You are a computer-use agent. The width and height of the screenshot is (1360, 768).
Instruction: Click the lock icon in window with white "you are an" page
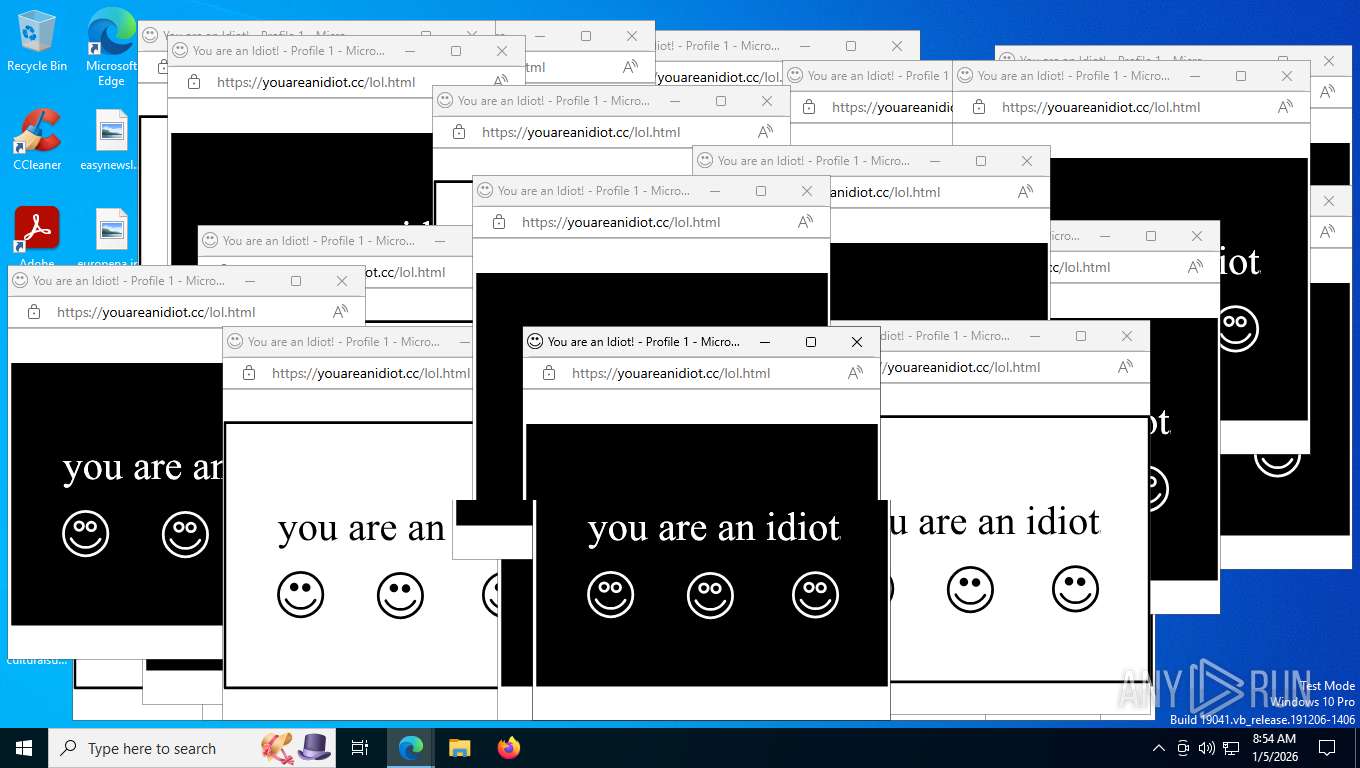click(x=249, y=373)
